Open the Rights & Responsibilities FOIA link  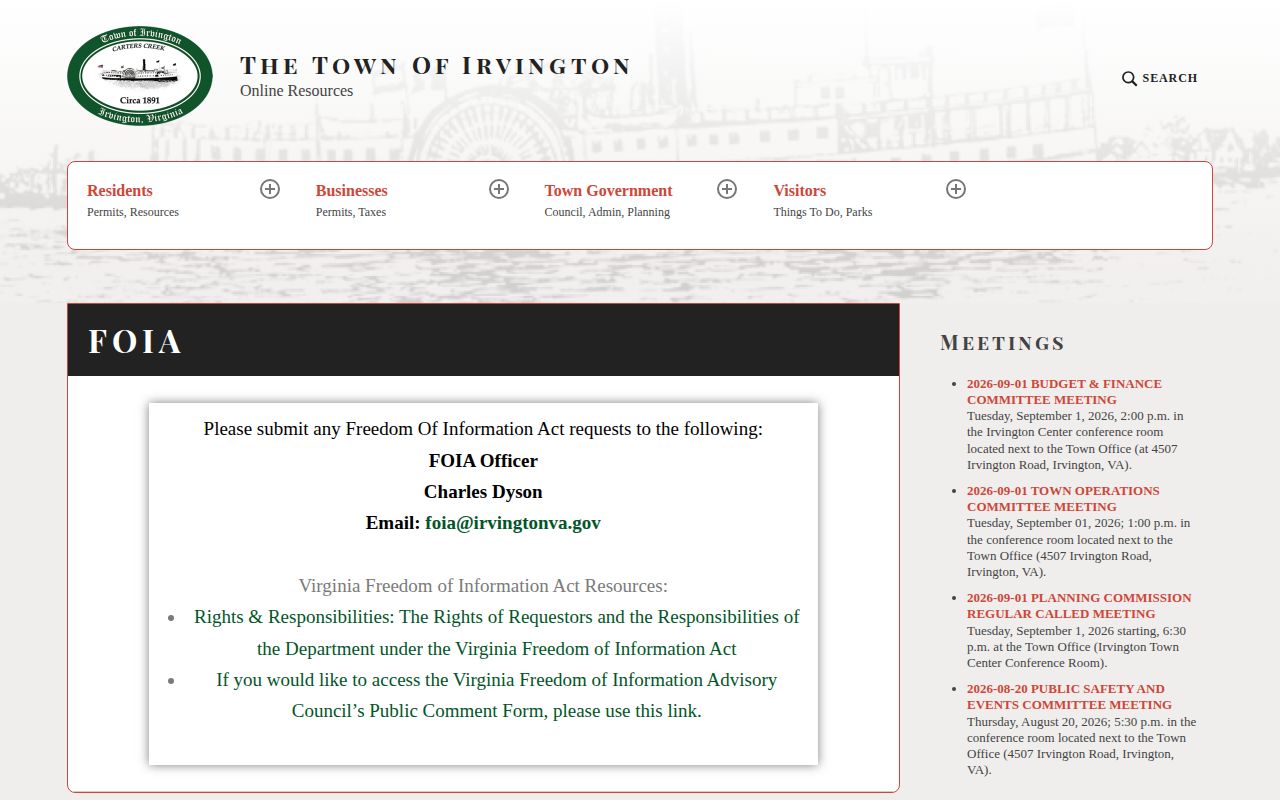(x=497, y=632)
